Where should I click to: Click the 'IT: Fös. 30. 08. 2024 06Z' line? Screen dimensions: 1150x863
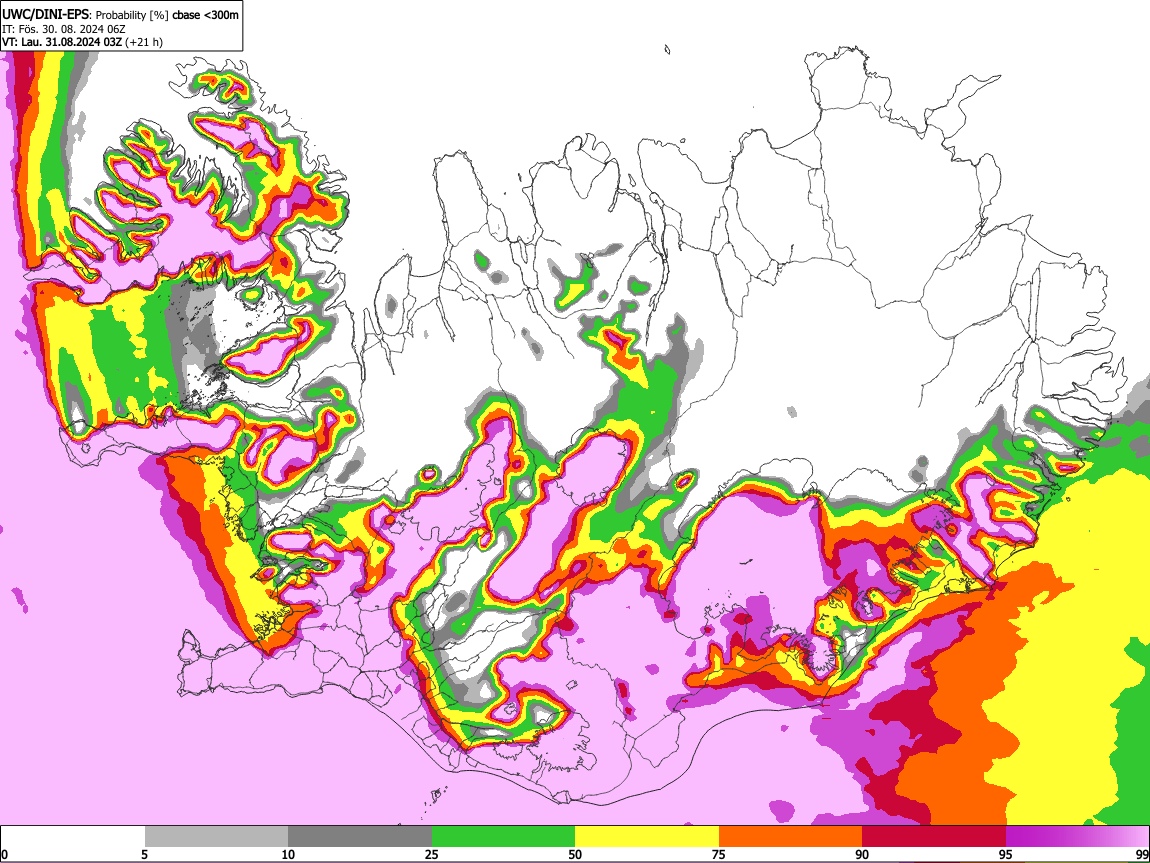coord(64,29)
